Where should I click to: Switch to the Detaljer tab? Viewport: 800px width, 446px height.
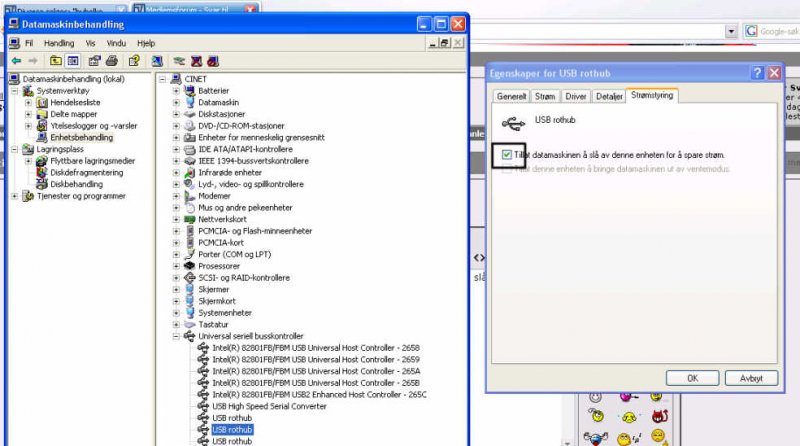coord(609,96)
